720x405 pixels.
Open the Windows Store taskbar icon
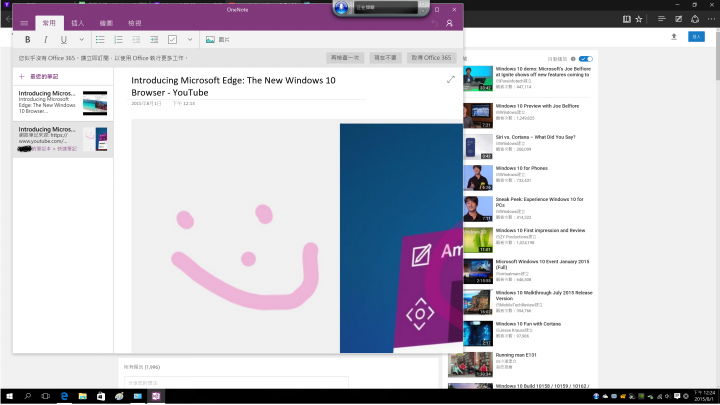click(101, 396)
